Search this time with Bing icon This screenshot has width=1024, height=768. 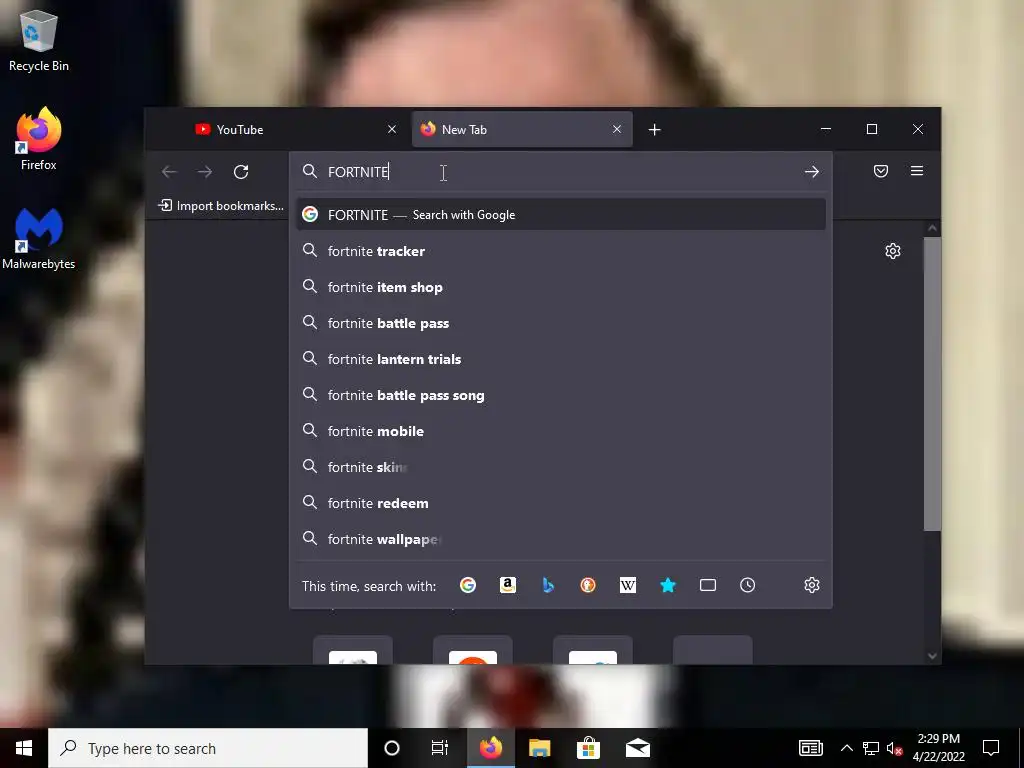(x=548, y=585)
